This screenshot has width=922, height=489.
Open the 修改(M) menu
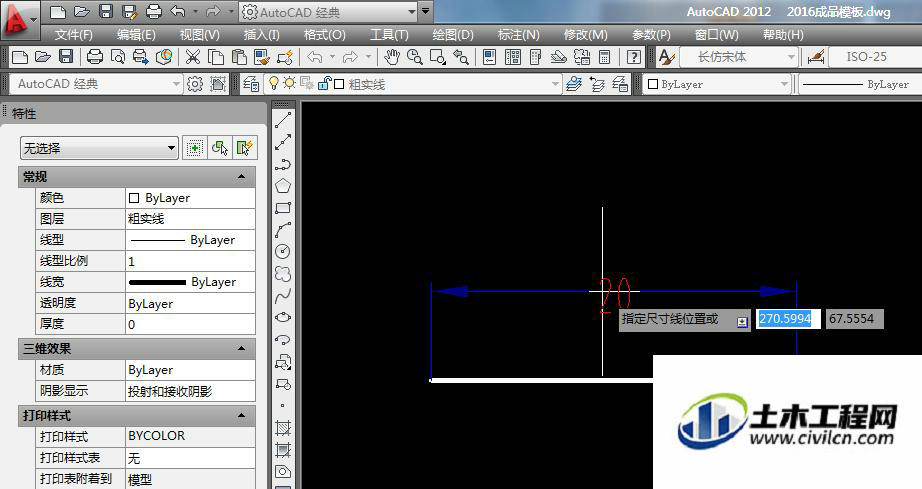586,35
